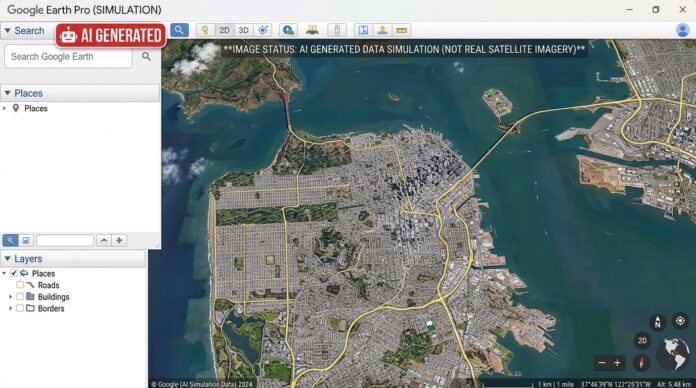The width and height of the screenshot is (696, 388).
Task: Expand the Places tree item arrow
Action: pyautogui.click(x=4, y=108)
